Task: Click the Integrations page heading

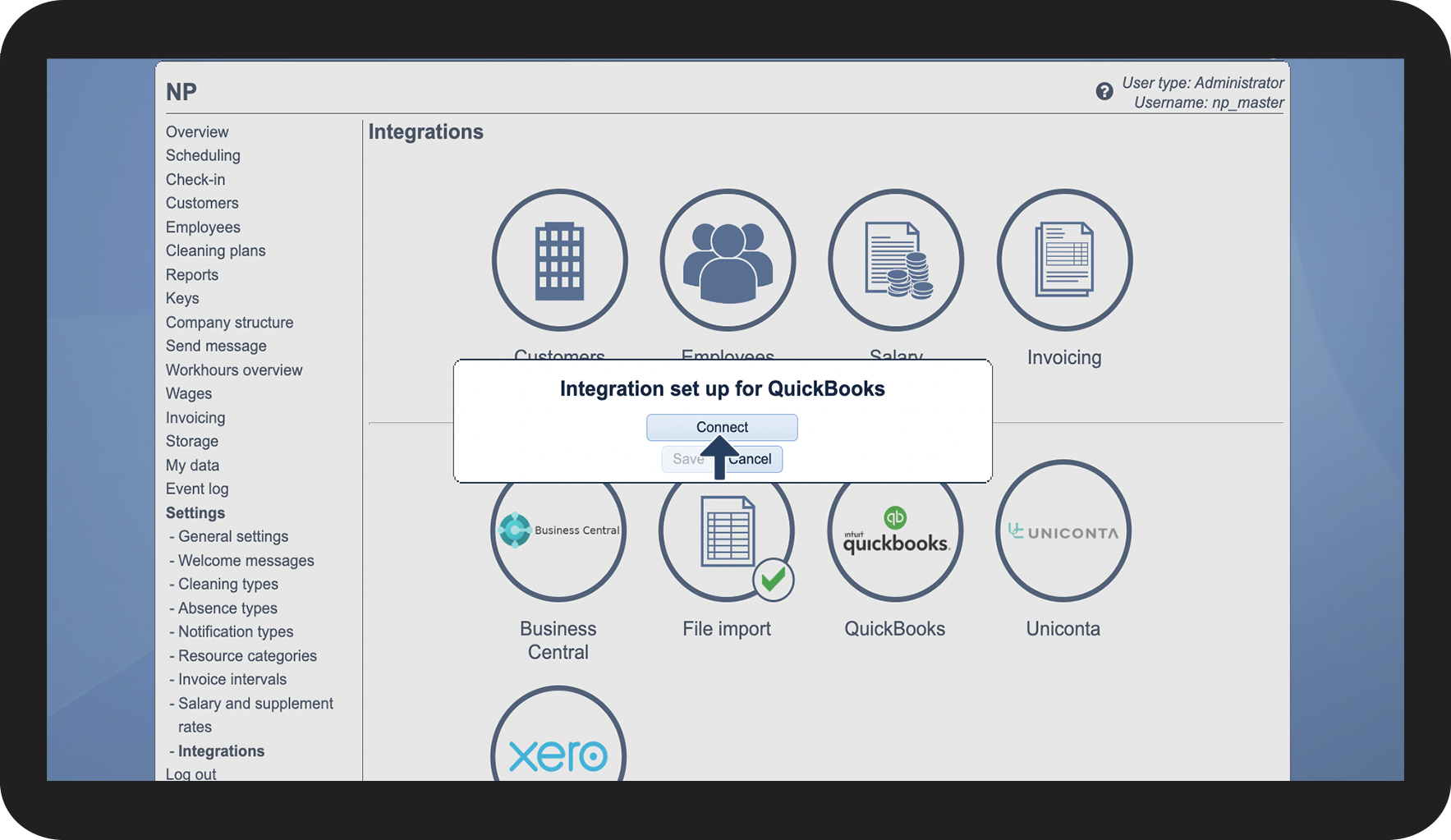Action: click(425, 132)
